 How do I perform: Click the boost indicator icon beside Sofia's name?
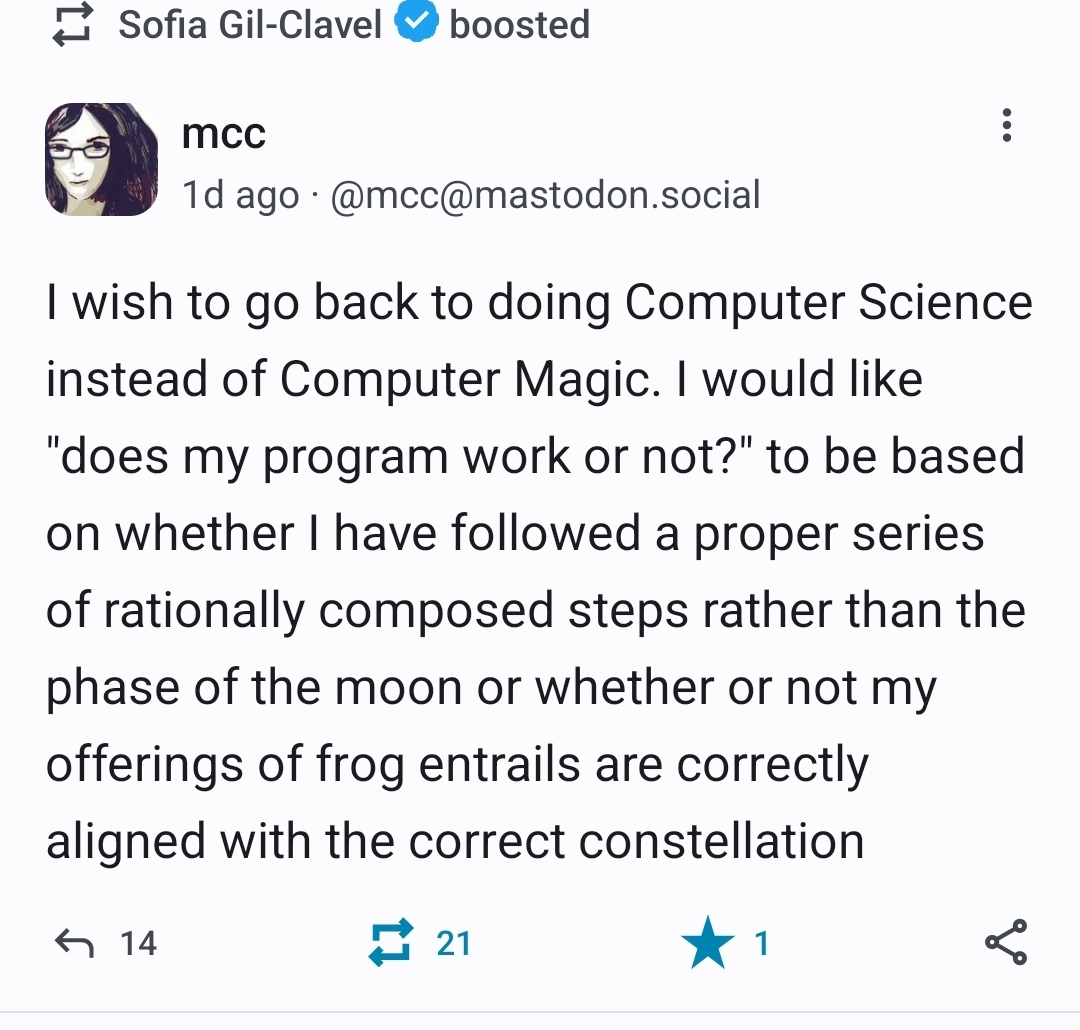[x=71, y=25]
